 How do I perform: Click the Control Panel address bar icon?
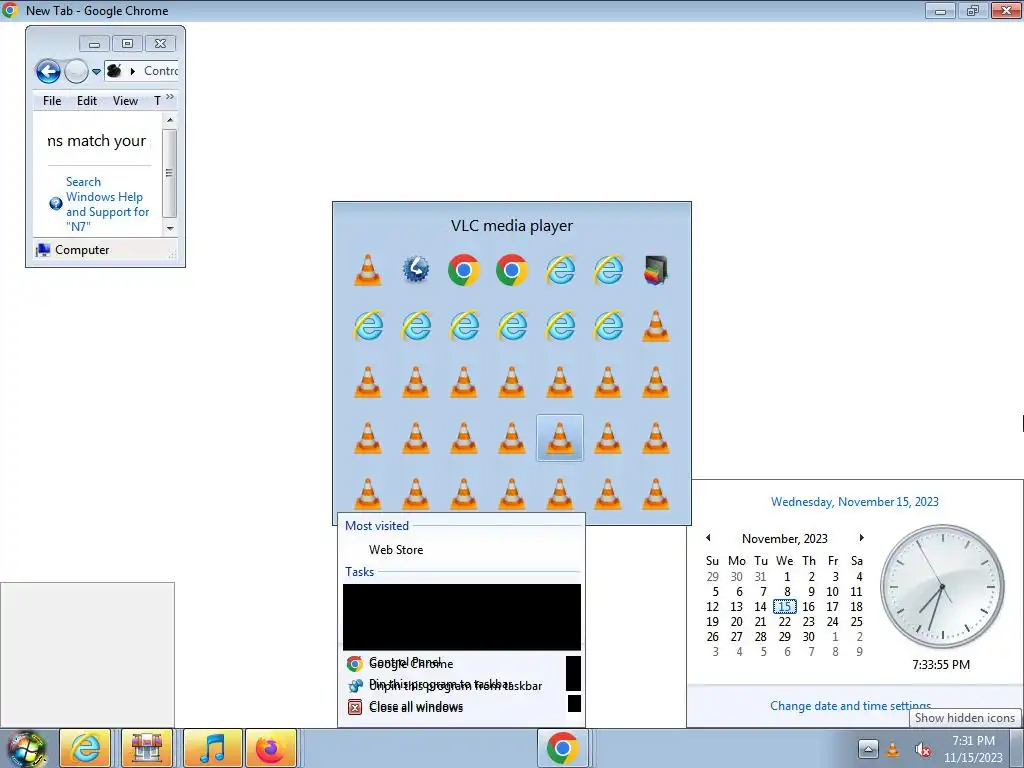[114, 71]
